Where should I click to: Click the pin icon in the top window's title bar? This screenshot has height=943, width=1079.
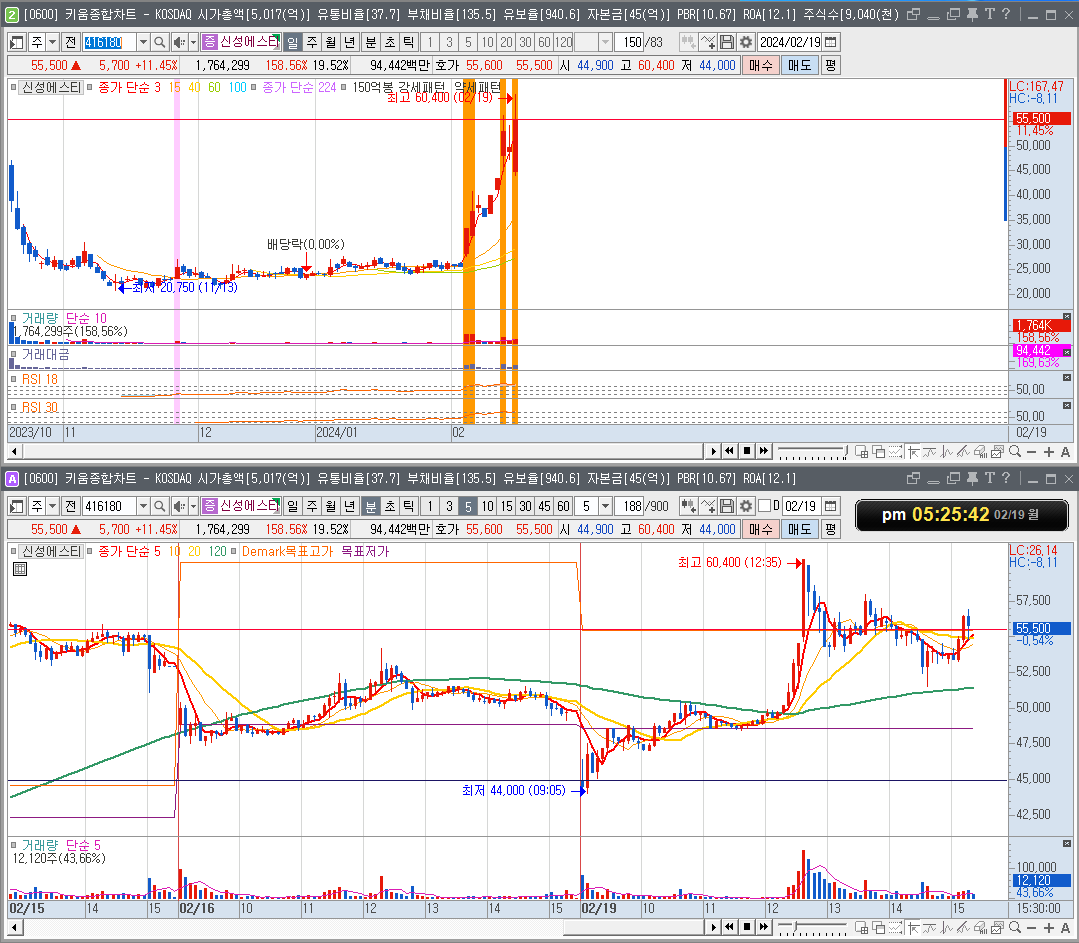point(972,14)
